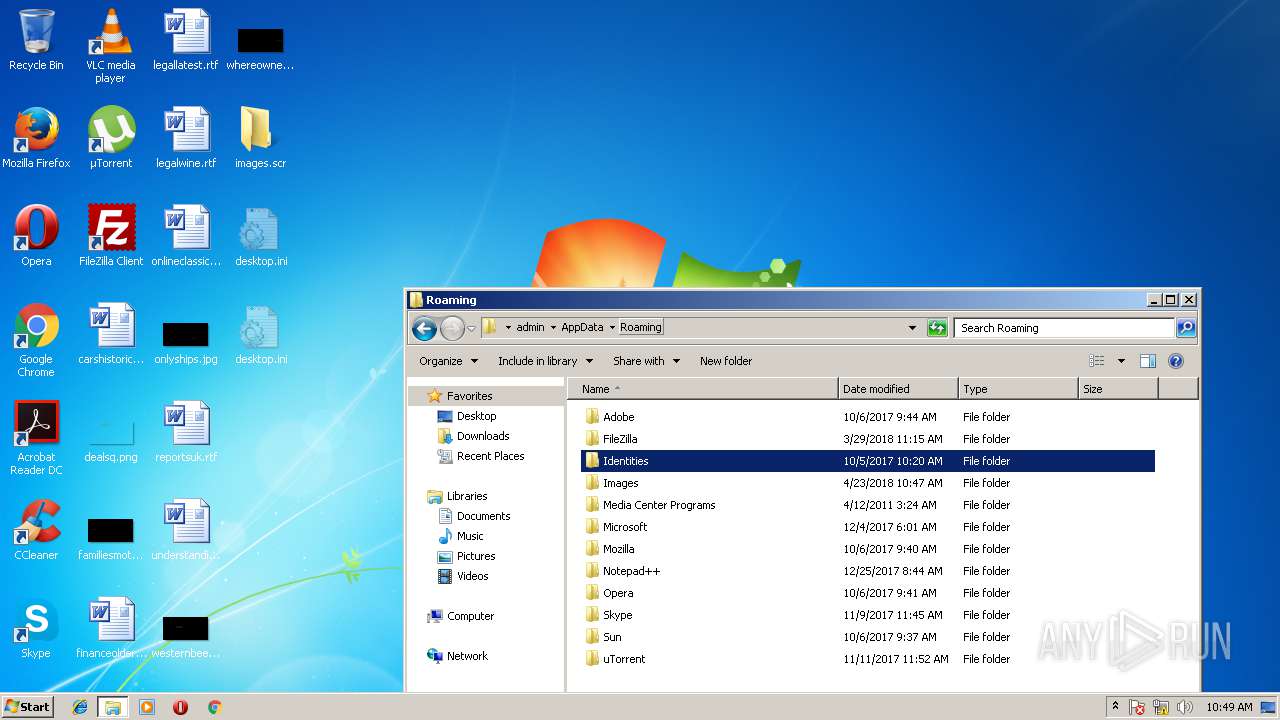The image size is (1280, 720).
Task: Open recent pages dropdown arrow
Action: tap(471, 328)
